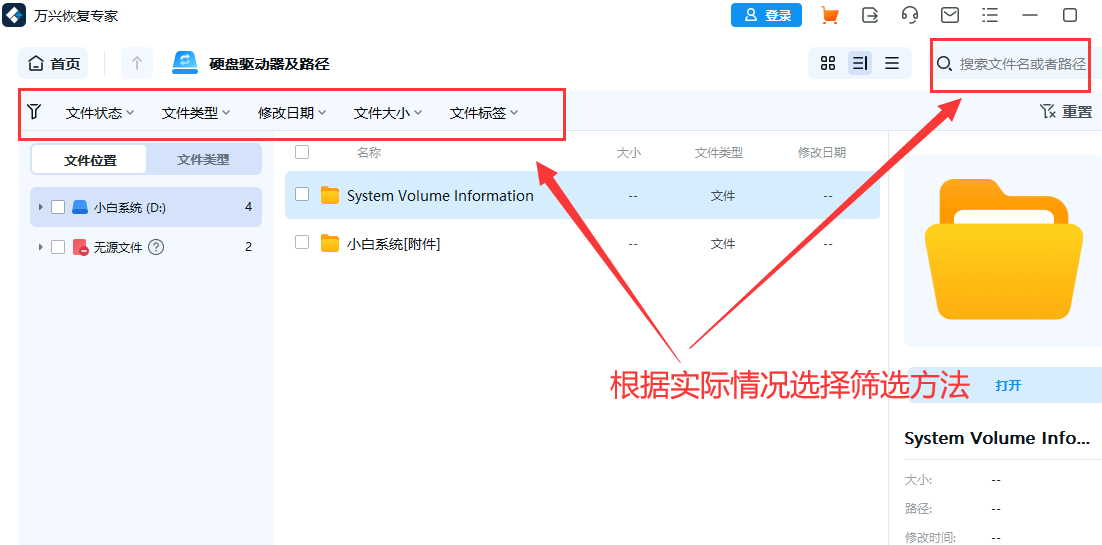Click 小白系统[附件] folder icon

(330, 243)
